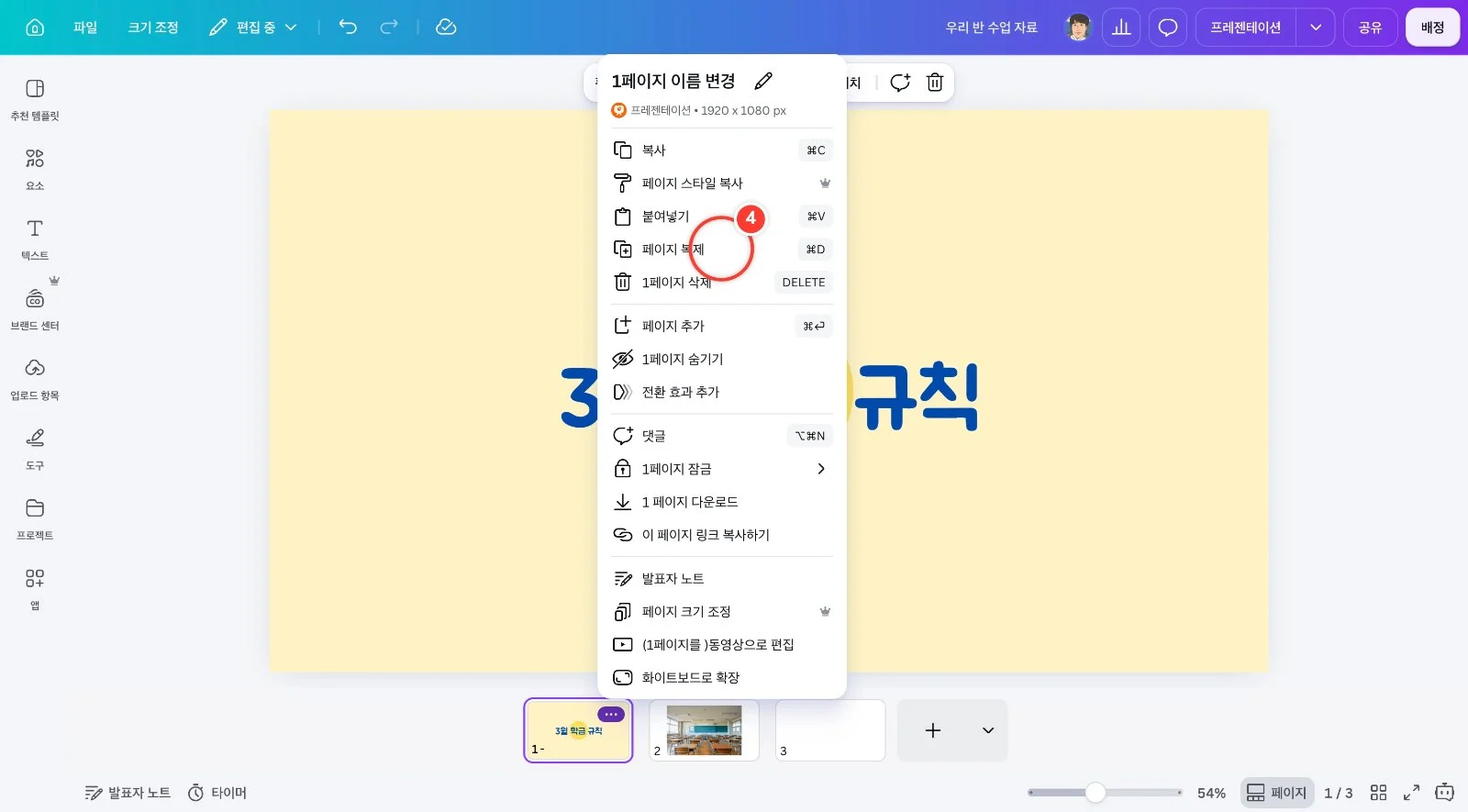Click the 배정 assign button
The width and height of the screenshot is (1468, 812).
pyautogui.click(x=1432, y=28)
